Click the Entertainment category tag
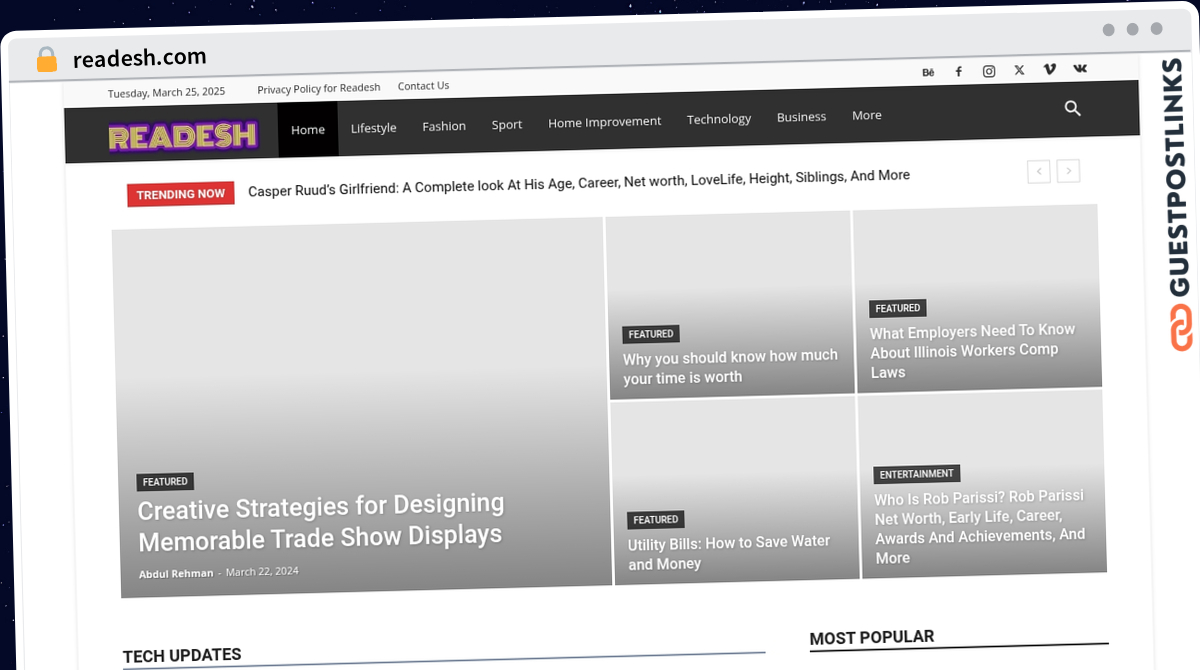The image size is (1200, 670). [917, 474]
